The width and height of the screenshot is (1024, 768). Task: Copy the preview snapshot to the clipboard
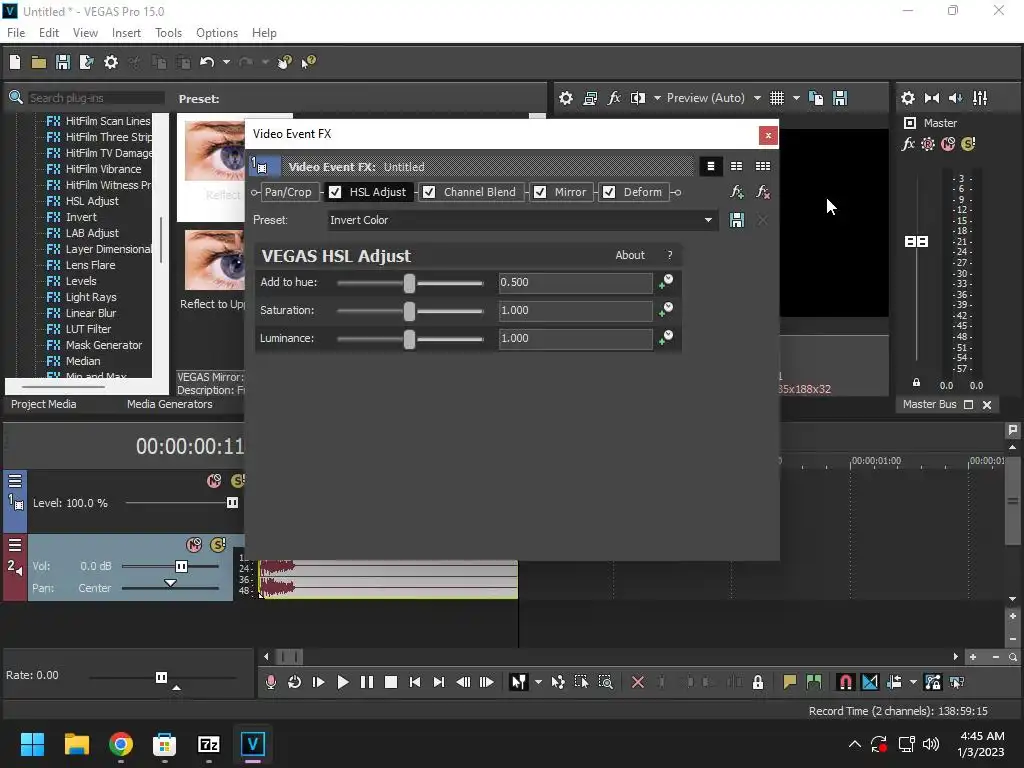pyautogui.click(x=816, y=98)
